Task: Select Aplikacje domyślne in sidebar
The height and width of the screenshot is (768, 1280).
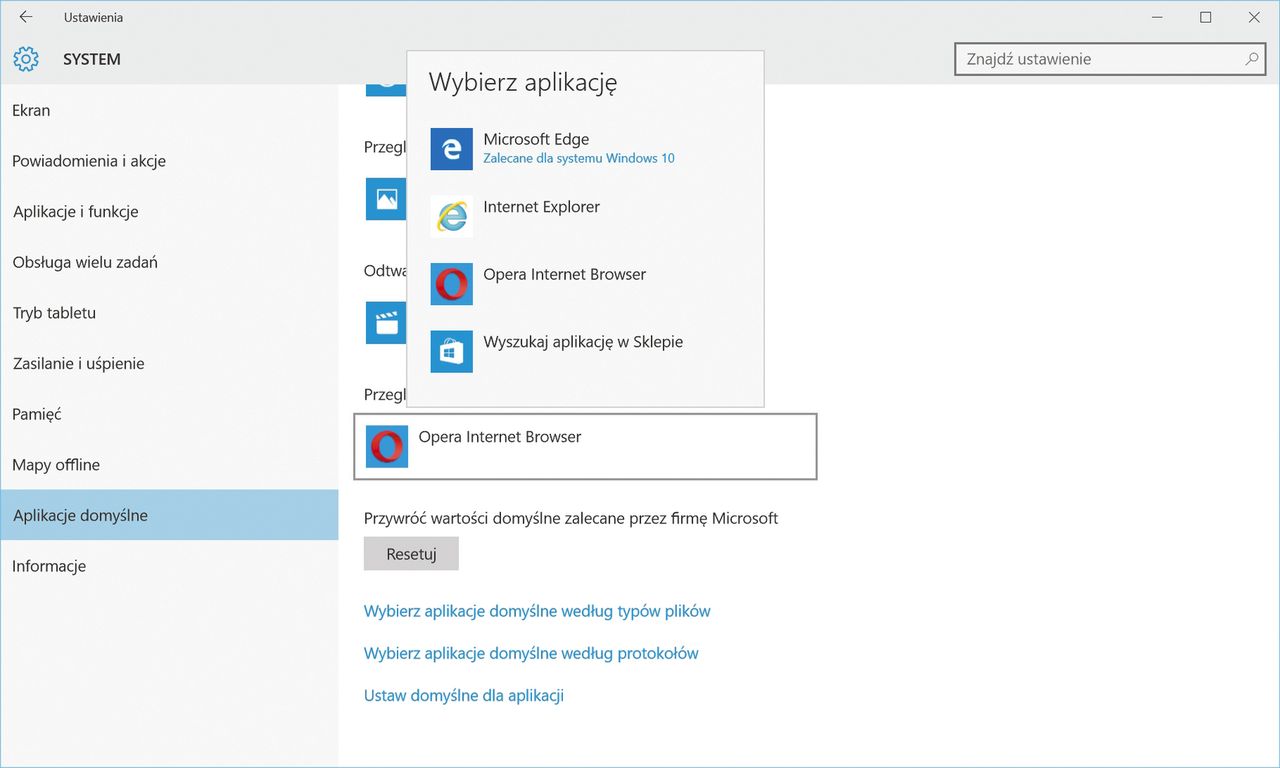Action: [x=169, y=515]
